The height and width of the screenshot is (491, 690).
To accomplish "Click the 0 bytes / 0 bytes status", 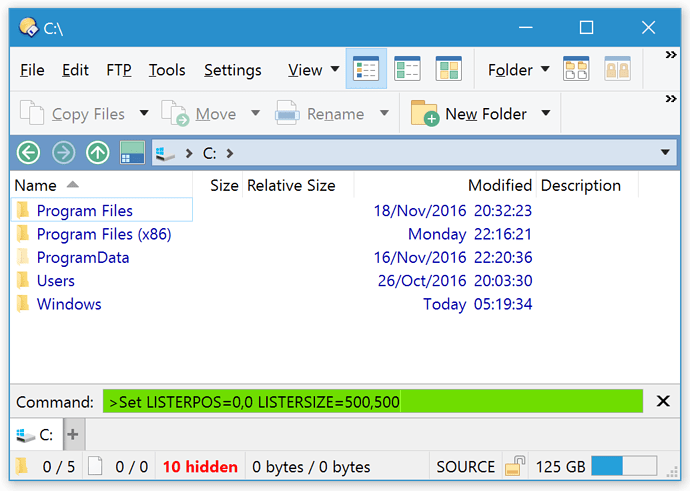I will (x=311, y=467).
